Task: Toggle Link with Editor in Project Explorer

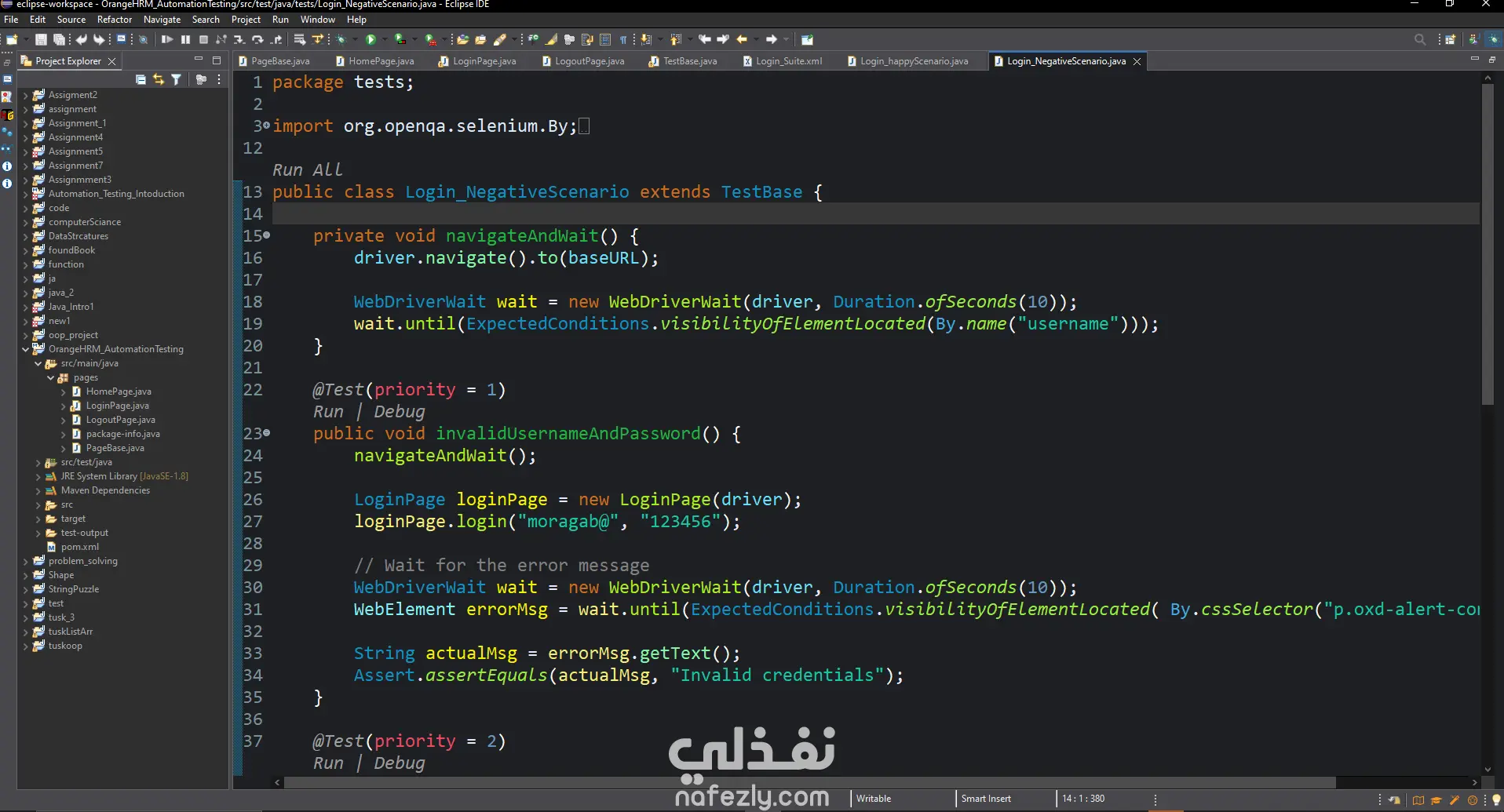Action: [159, 79]
